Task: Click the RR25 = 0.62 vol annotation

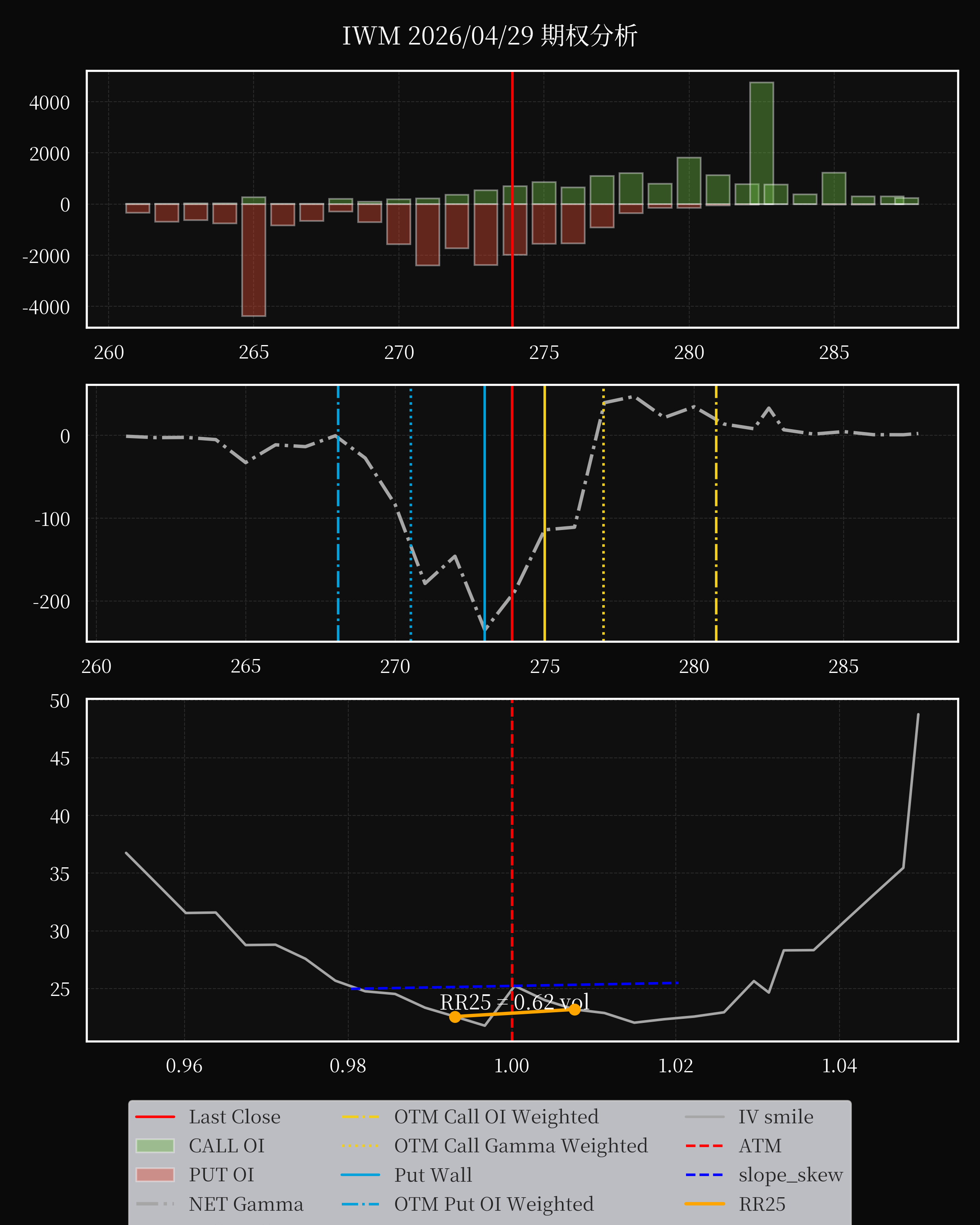Action: [x=515, y=1002]
